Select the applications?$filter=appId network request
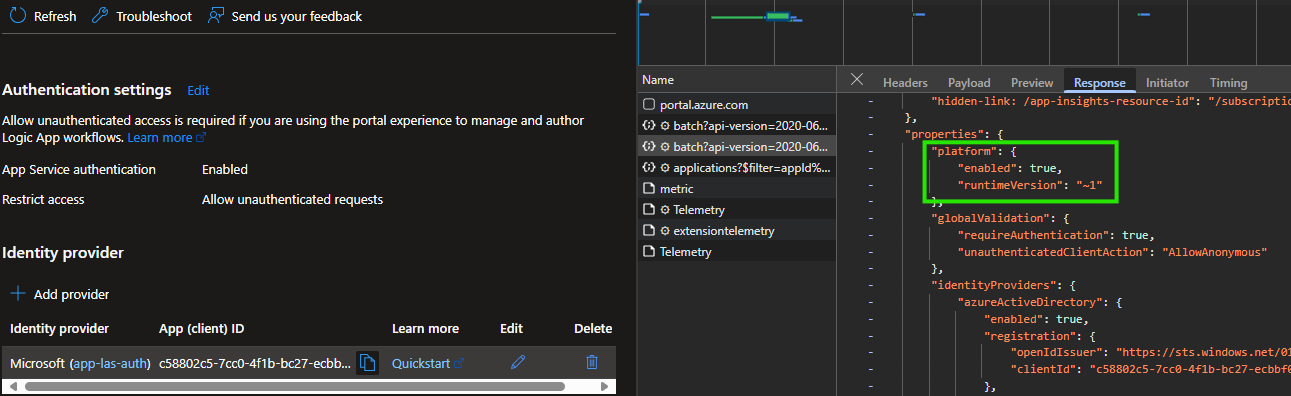The width and height of the screenshot is (1291, 396). tap(736, 167)
